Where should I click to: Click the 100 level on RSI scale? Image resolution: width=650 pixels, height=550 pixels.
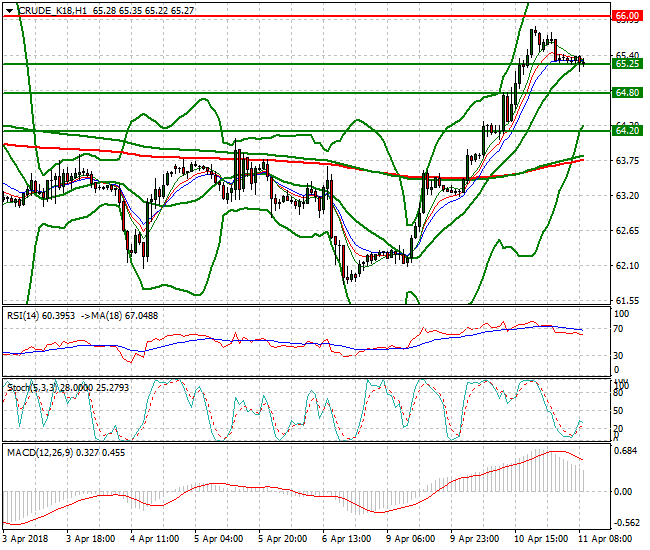pyautogui.click(x=621, y=314)
